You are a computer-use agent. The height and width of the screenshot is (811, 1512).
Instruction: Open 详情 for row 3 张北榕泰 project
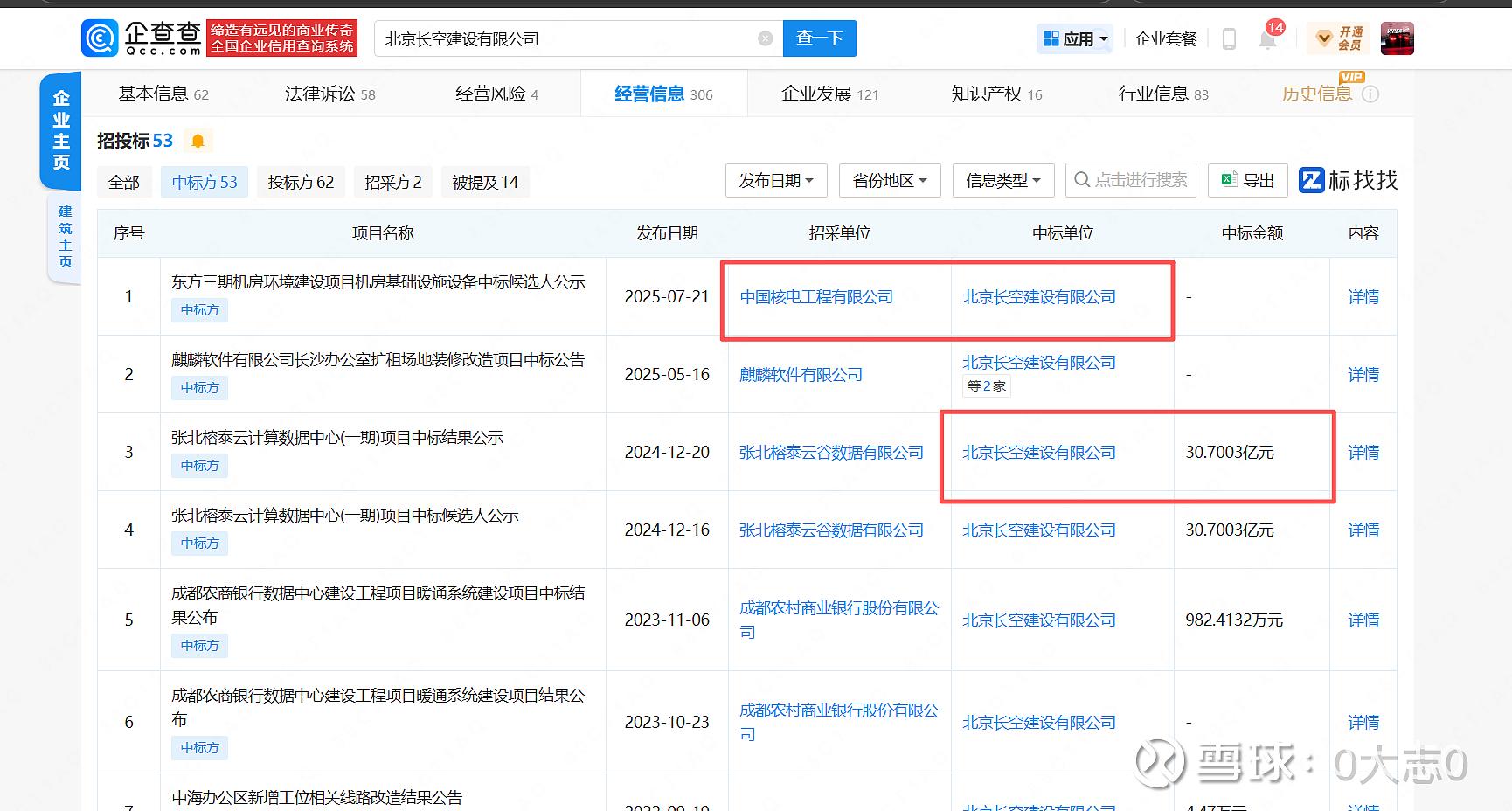(x=1363, y=453)
